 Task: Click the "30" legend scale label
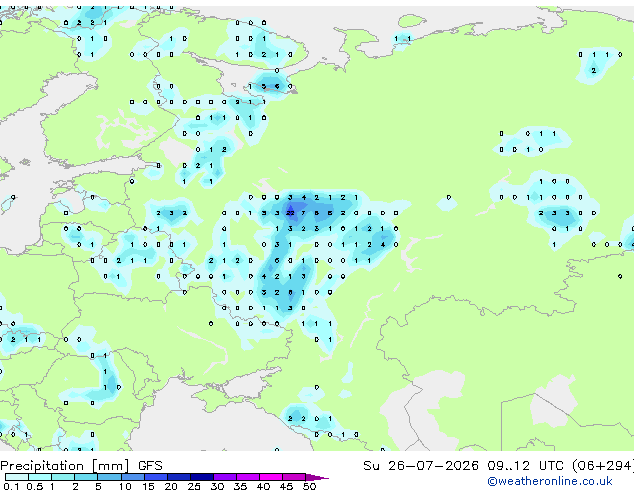[217, 486]
